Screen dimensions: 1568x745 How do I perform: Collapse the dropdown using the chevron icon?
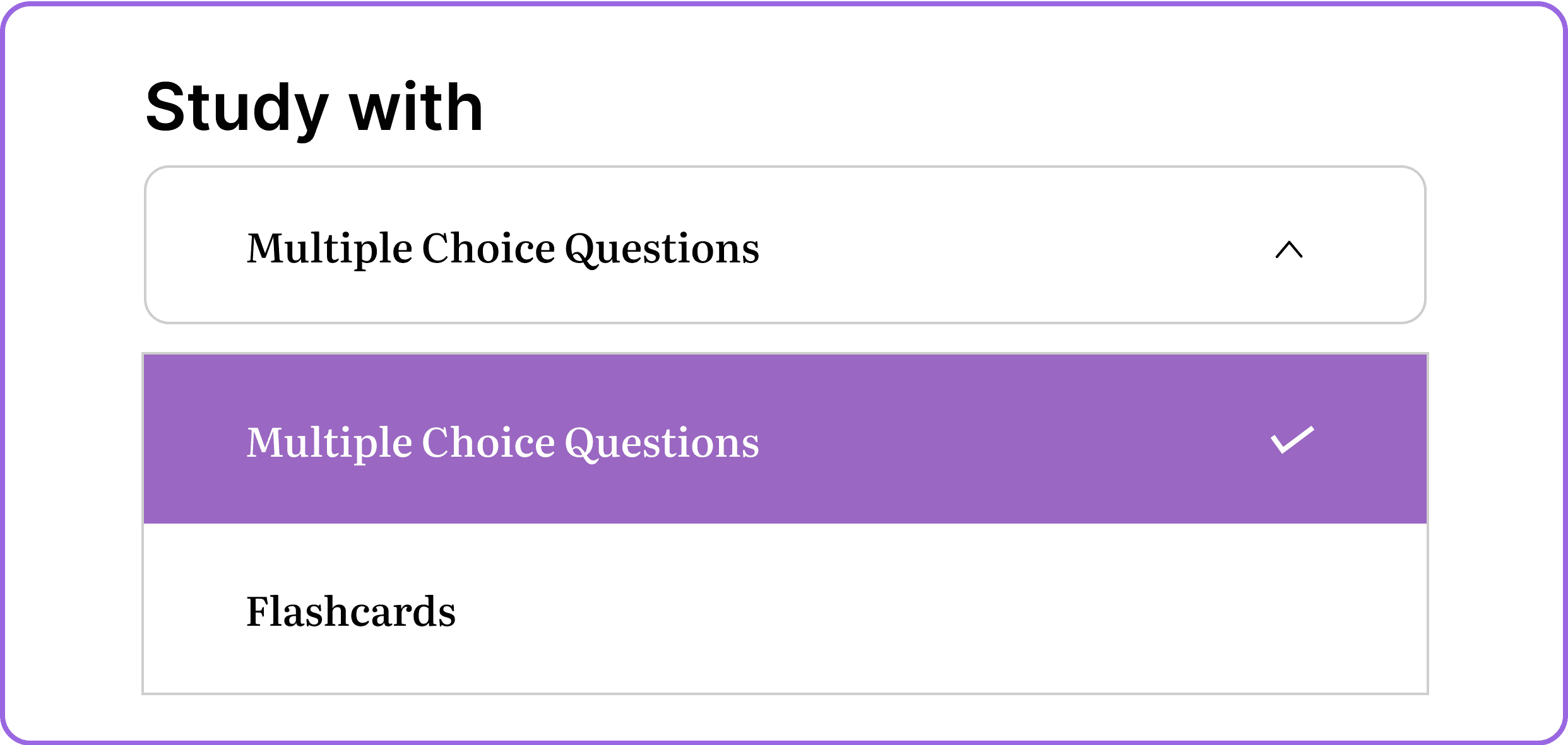click(x=1290, y=250)
